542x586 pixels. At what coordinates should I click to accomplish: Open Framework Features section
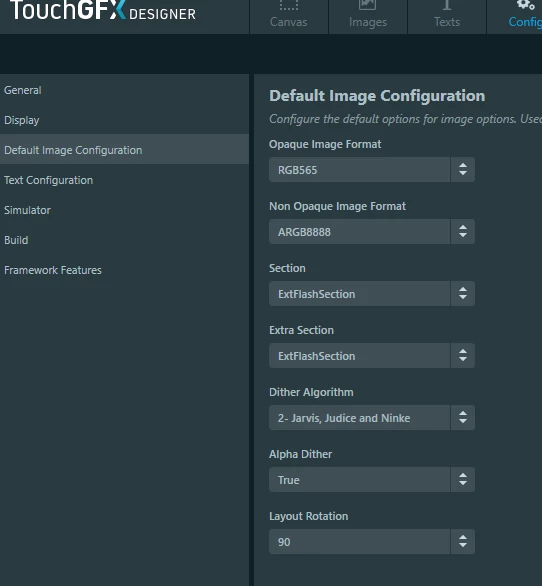tap(124, 270)
